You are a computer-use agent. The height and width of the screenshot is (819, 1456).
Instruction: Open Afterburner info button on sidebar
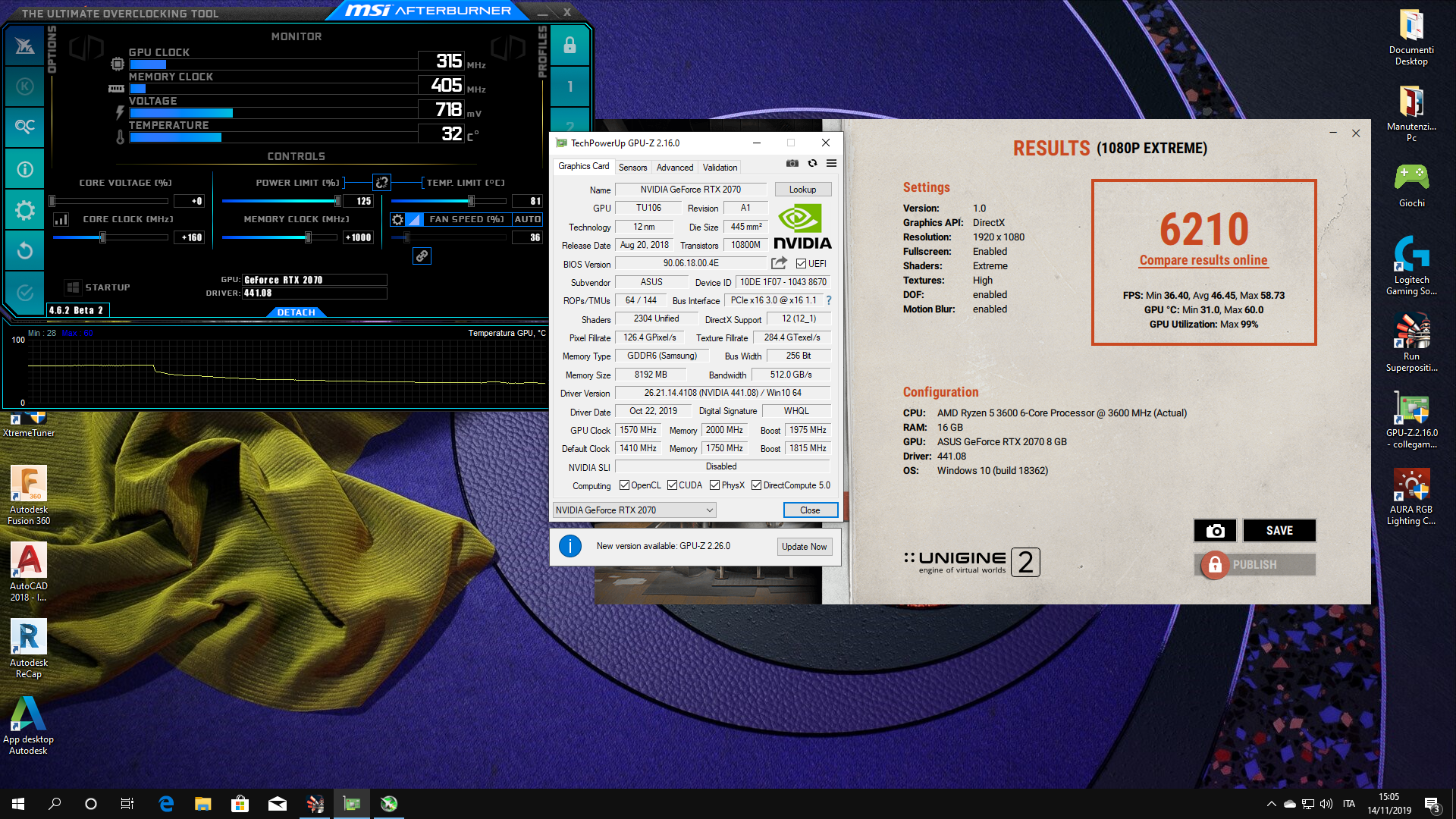coord(24,169)
